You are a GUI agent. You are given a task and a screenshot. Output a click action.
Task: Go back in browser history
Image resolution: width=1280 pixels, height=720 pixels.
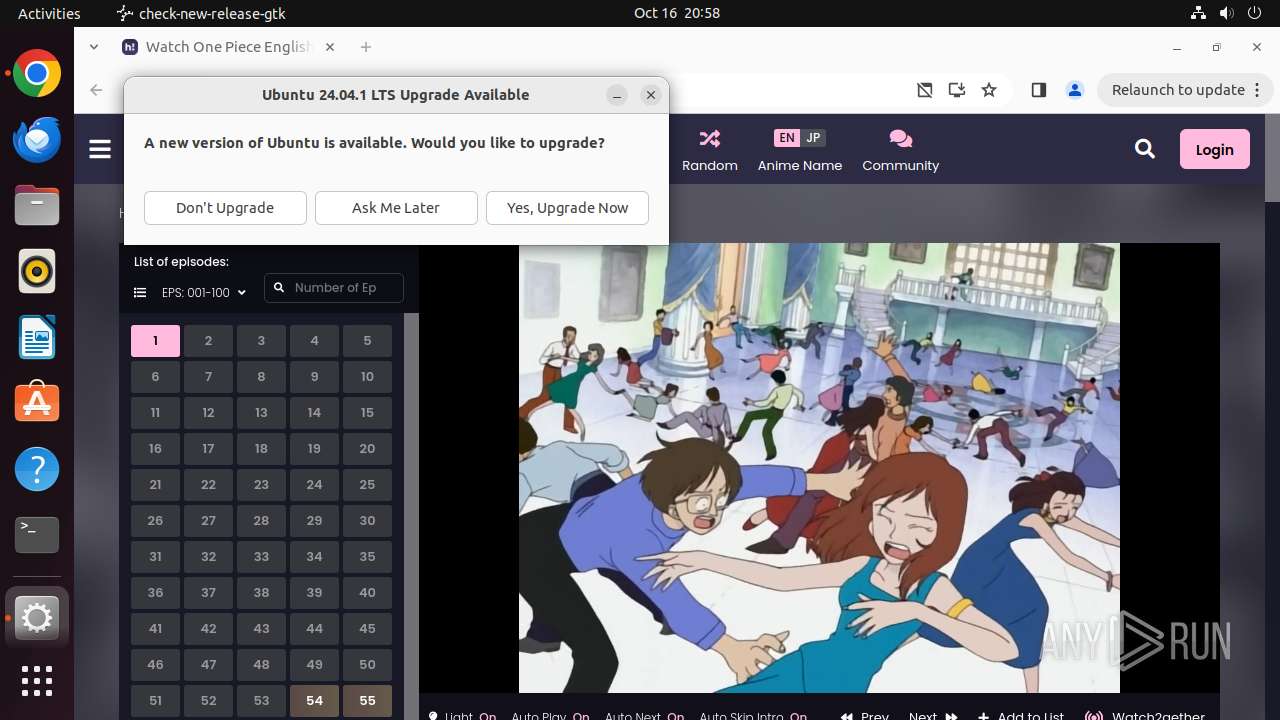click(96, 90)
